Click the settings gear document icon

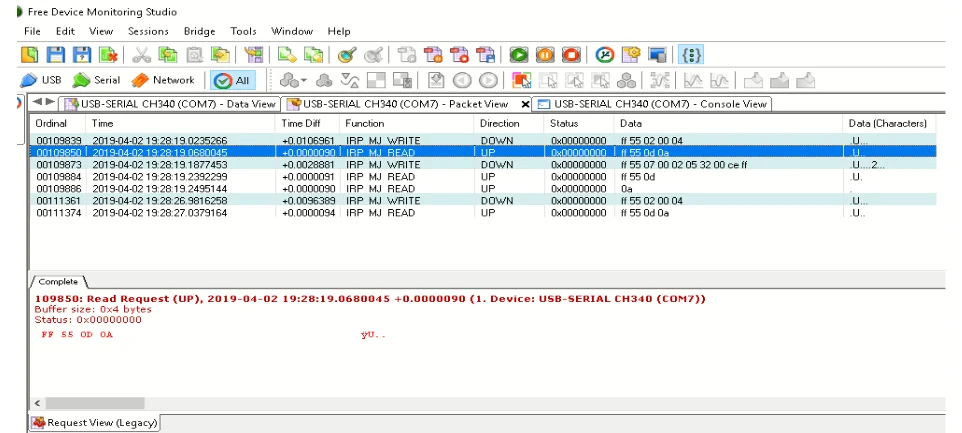pyautogui.click(x=631, y=55)
